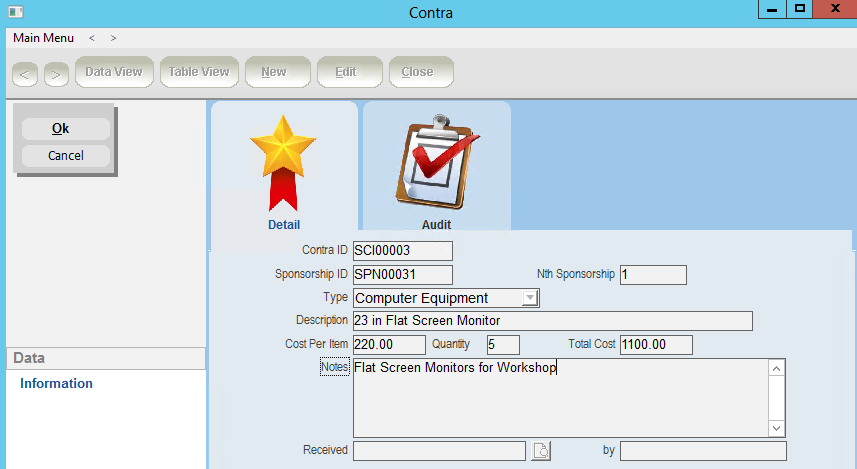Click the Cost Per Item field
This screenshot has width=857, height=469.
pos(388,345)
